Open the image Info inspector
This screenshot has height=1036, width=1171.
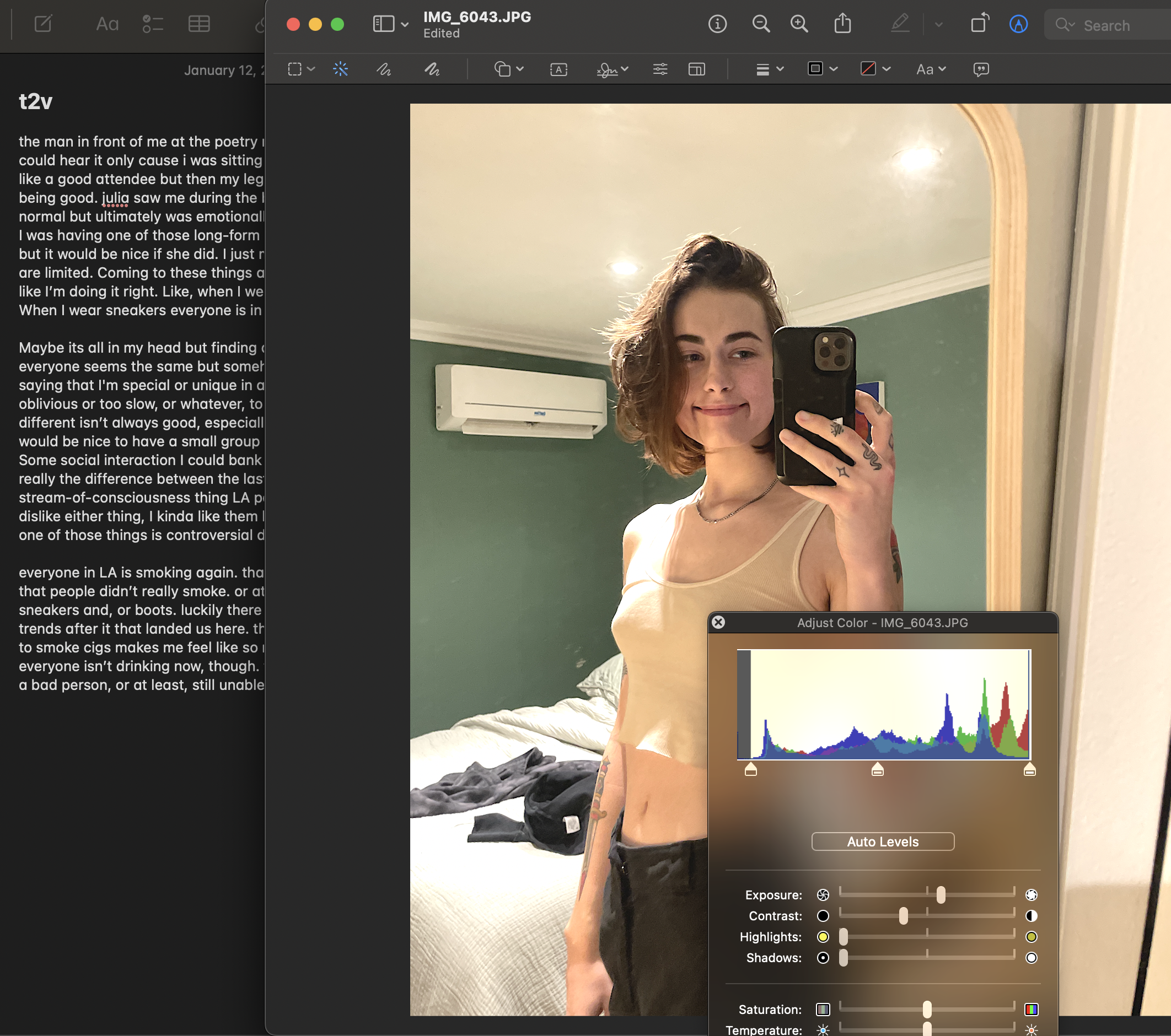point(717,24)
